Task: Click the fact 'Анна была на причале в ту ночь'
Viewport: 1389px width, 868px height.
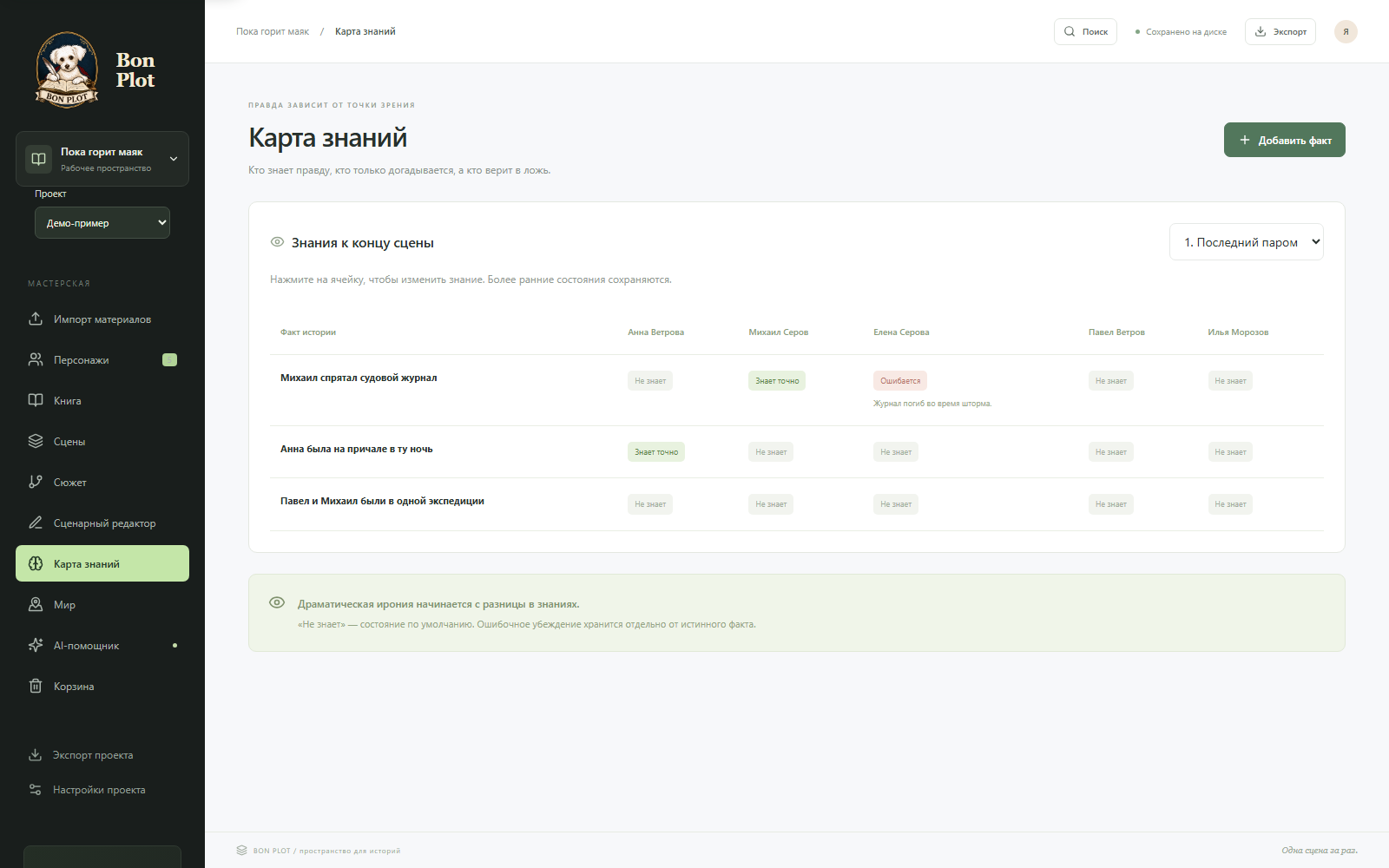Action: click(356, 449)
